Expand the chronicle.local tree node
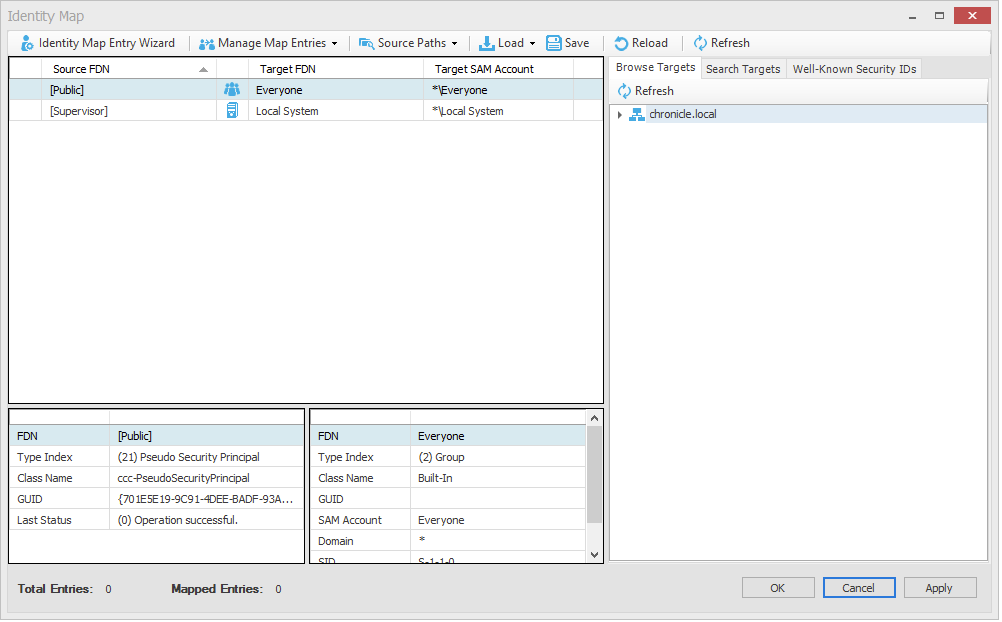Image resolution: width=1002 pixels, height=622 pixels. pyautogui.click(x=620, y=114)
